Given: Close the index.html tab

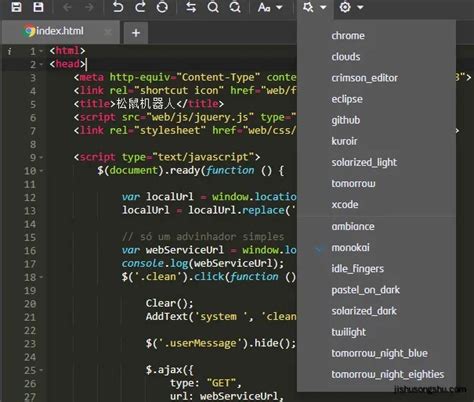Looking at the screenshot, I should [108, 32].
